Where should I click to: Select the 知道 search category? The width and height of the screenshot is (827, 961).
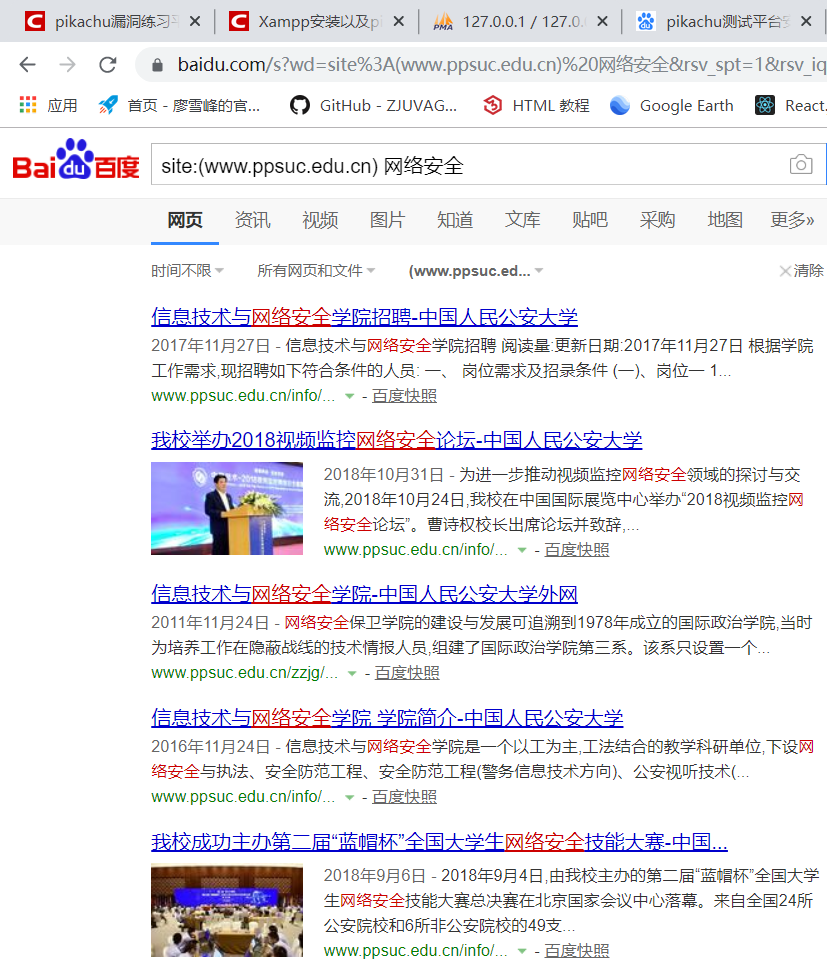(455, 219)
